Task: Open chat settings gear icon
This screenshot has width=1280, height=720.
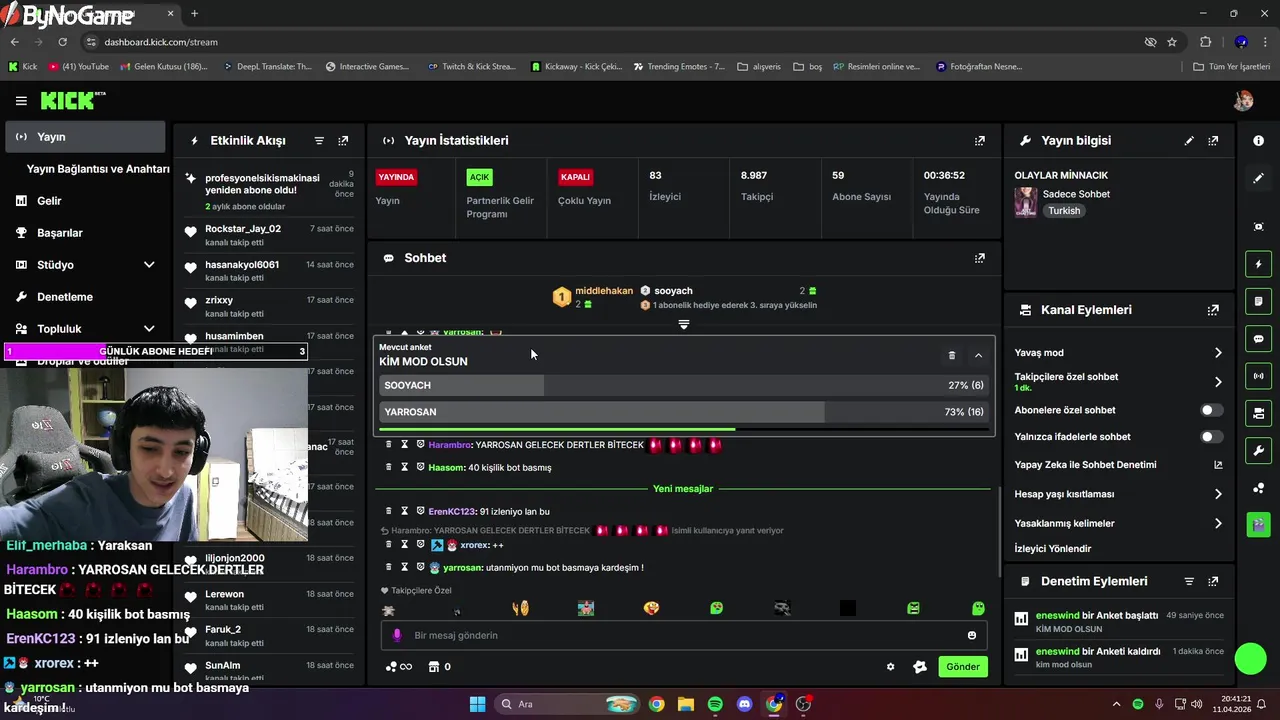Action: point(891,667)
